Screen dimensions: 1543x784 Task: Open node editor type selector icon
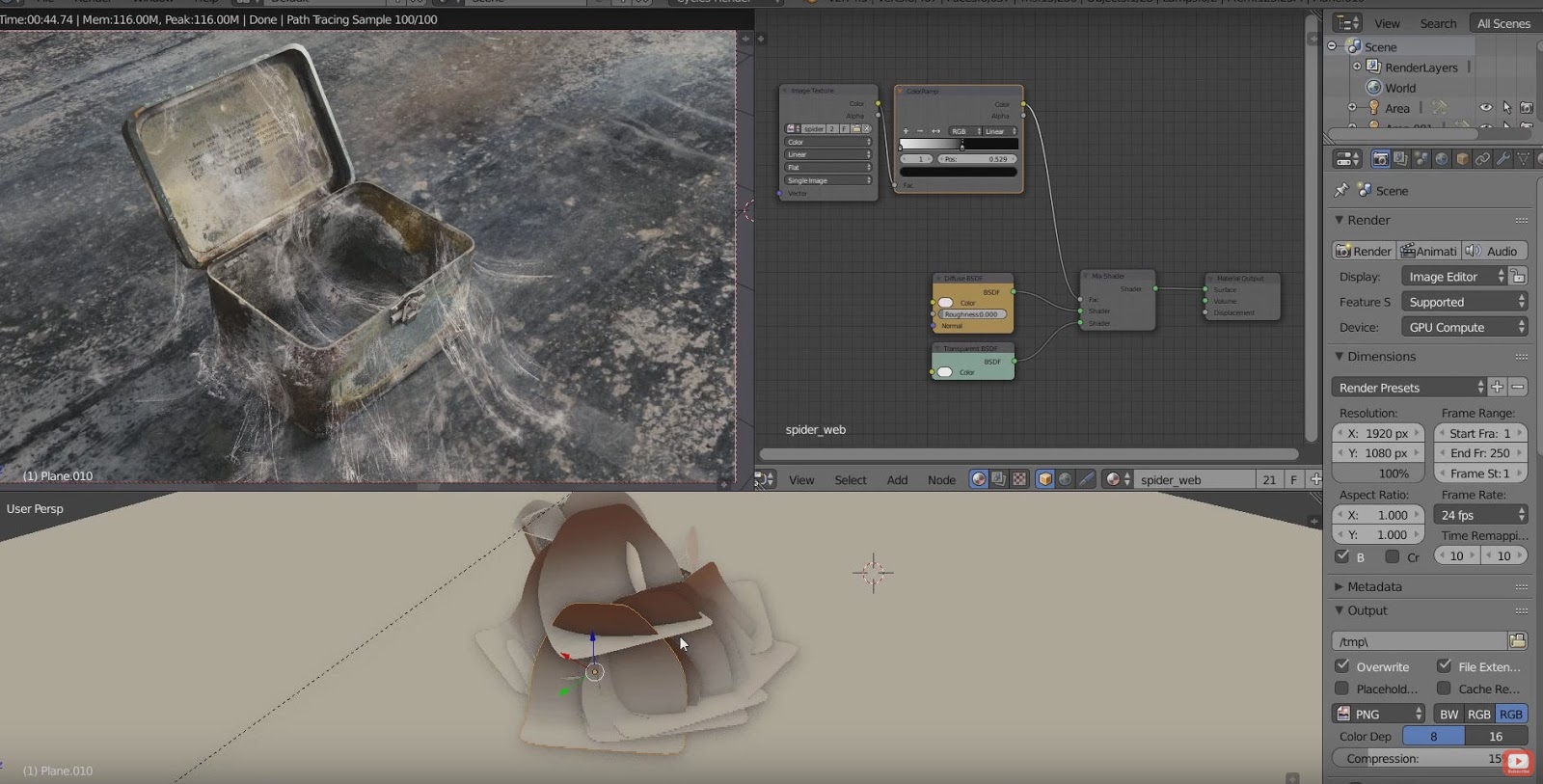[765, 479]
